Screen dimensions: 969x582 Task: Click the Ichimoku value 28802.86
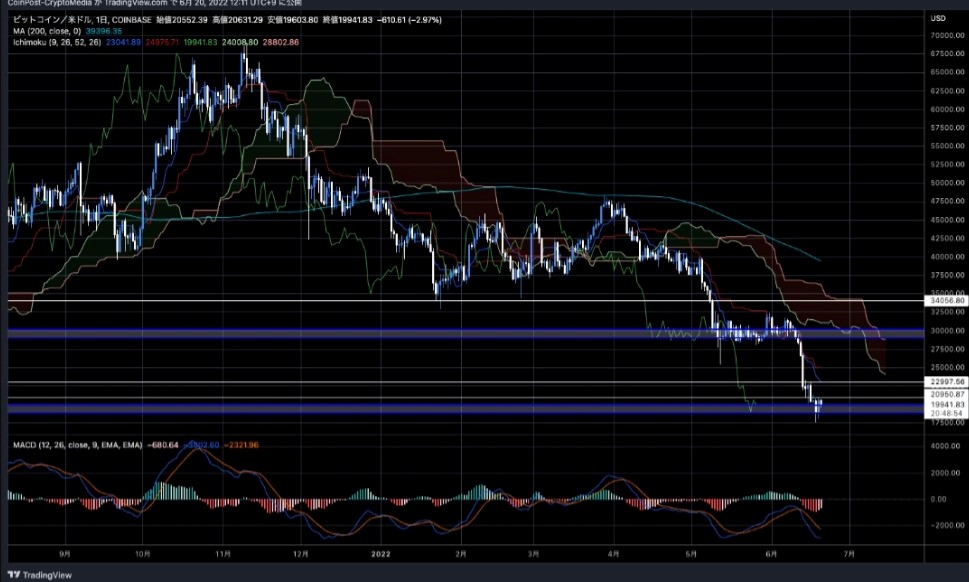(x=281, y=42)
